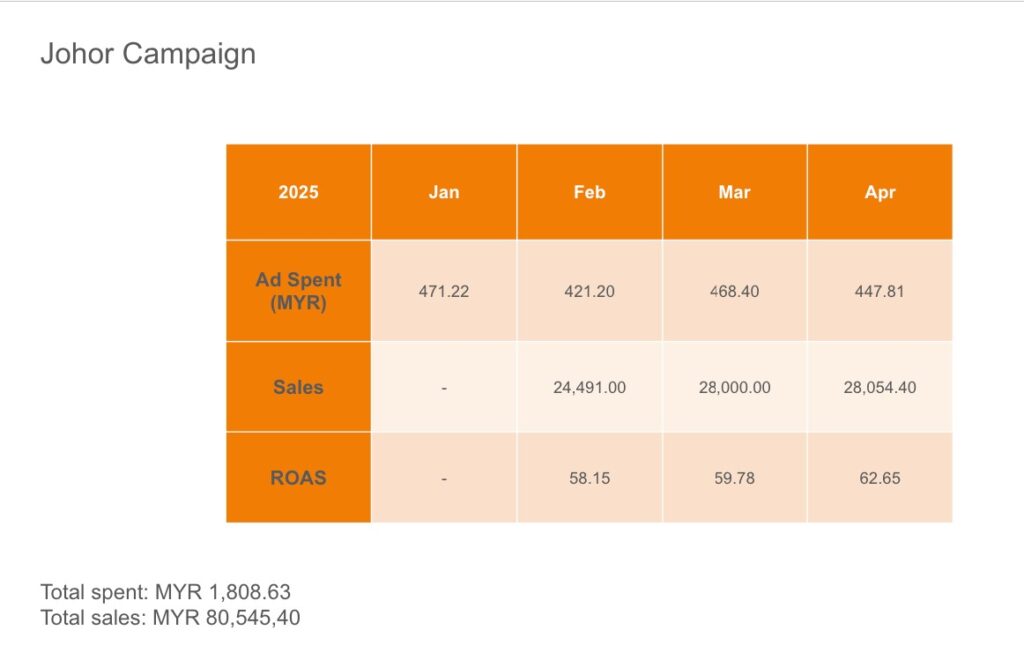Screen dimensions: 1024x660
Task: Select the Mar column header
Action: coord(734,192)
